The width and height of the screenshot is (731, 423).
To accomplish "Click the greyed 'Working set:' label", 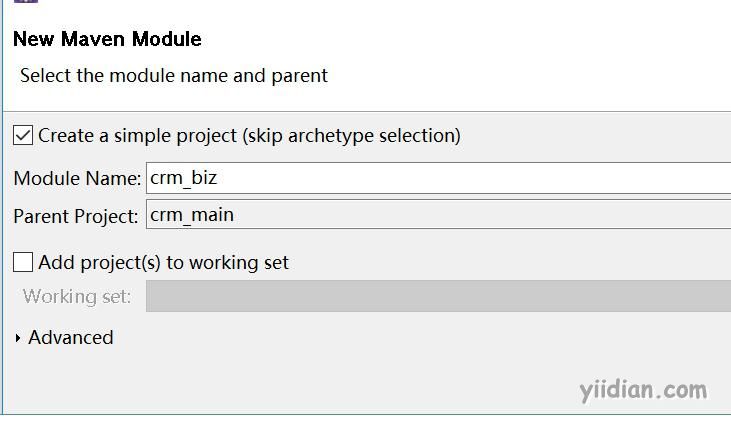I will tap(77, 297).
